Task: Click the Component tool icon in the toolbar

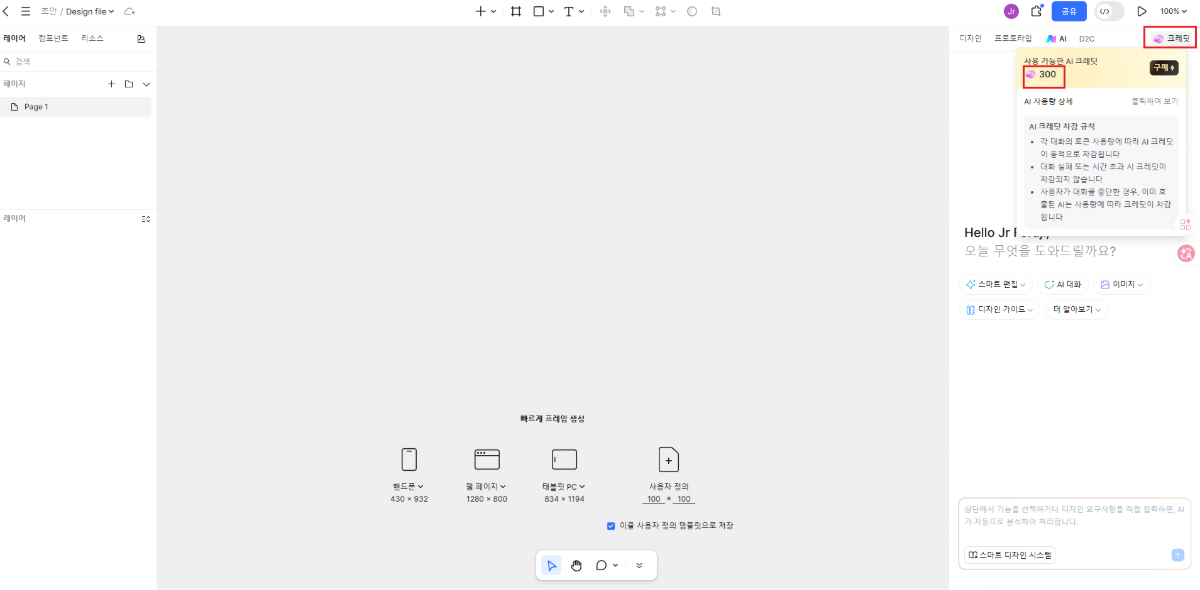Action: pyautogui.click(x=661, y=12)
